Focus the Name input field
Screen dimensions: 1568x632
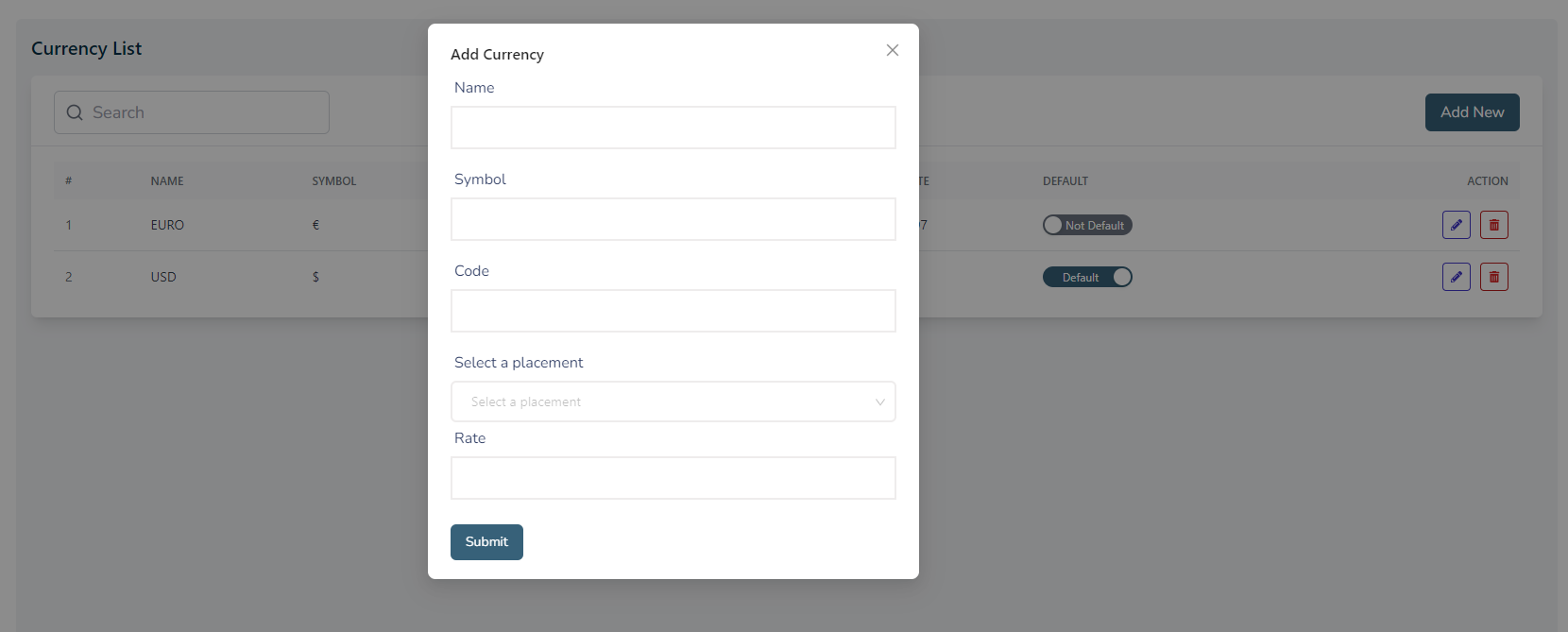coord(673,128)
